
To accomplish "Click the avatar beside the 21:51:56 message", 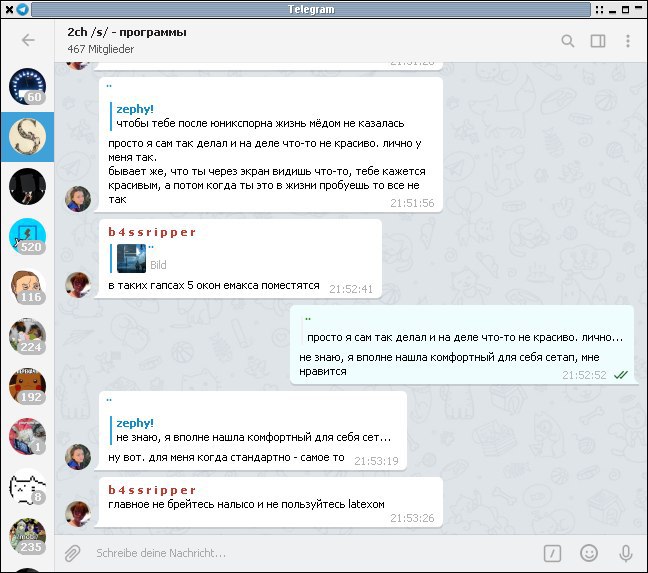I will point(78,199).
